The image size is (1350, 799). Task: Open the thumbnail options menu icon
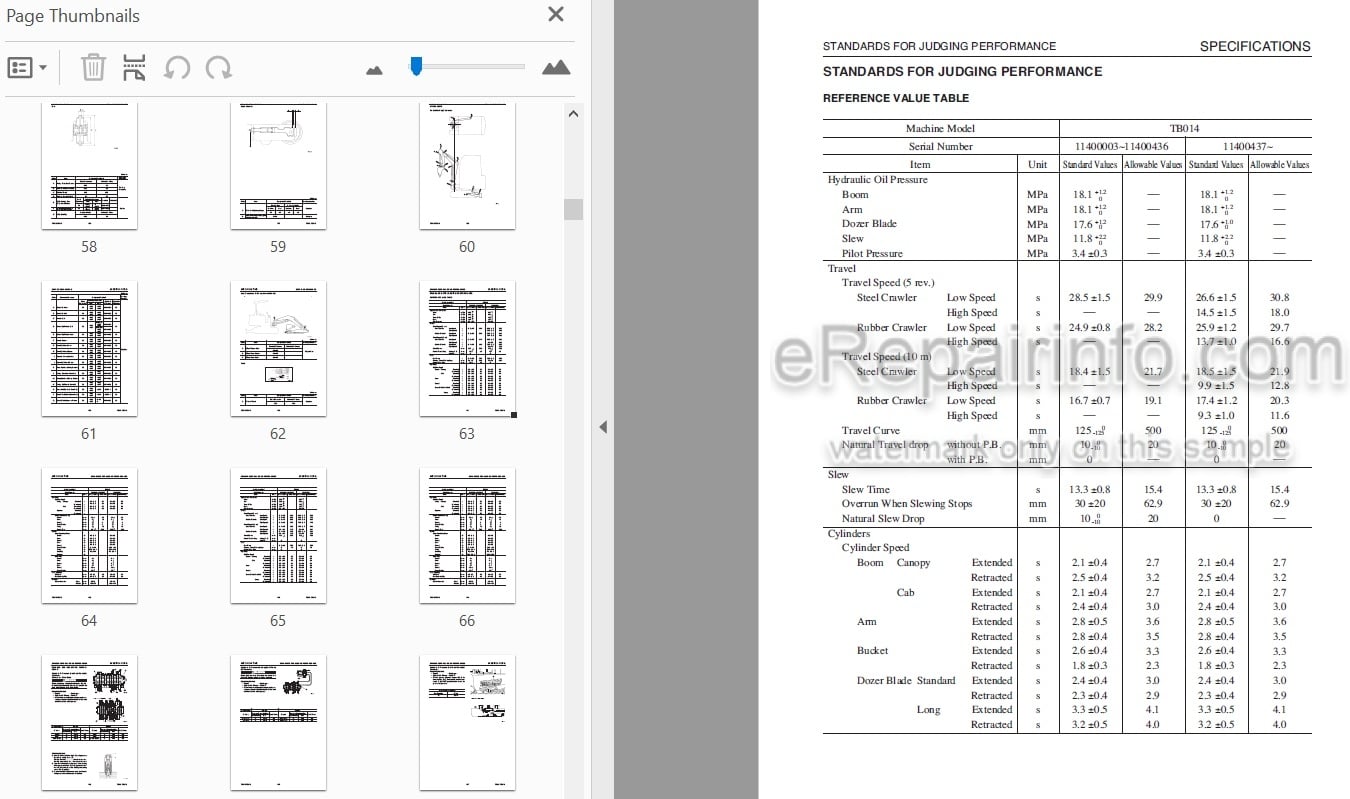[27, 68]
